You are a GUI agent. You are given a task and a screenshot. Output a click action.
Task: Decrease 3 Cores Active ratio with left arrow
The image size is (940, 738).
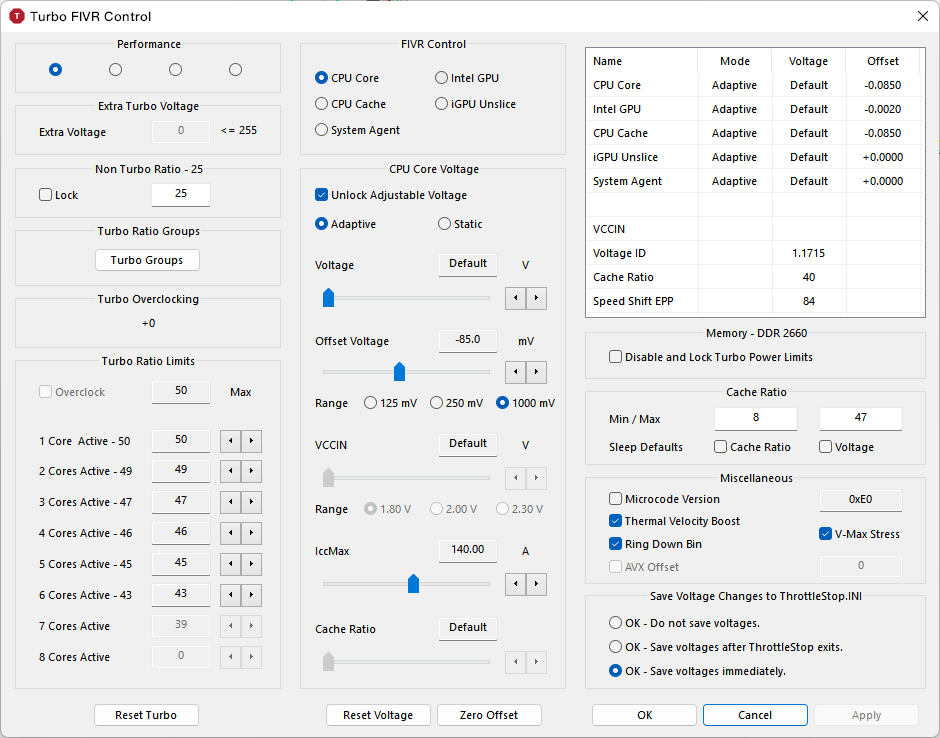231,502
